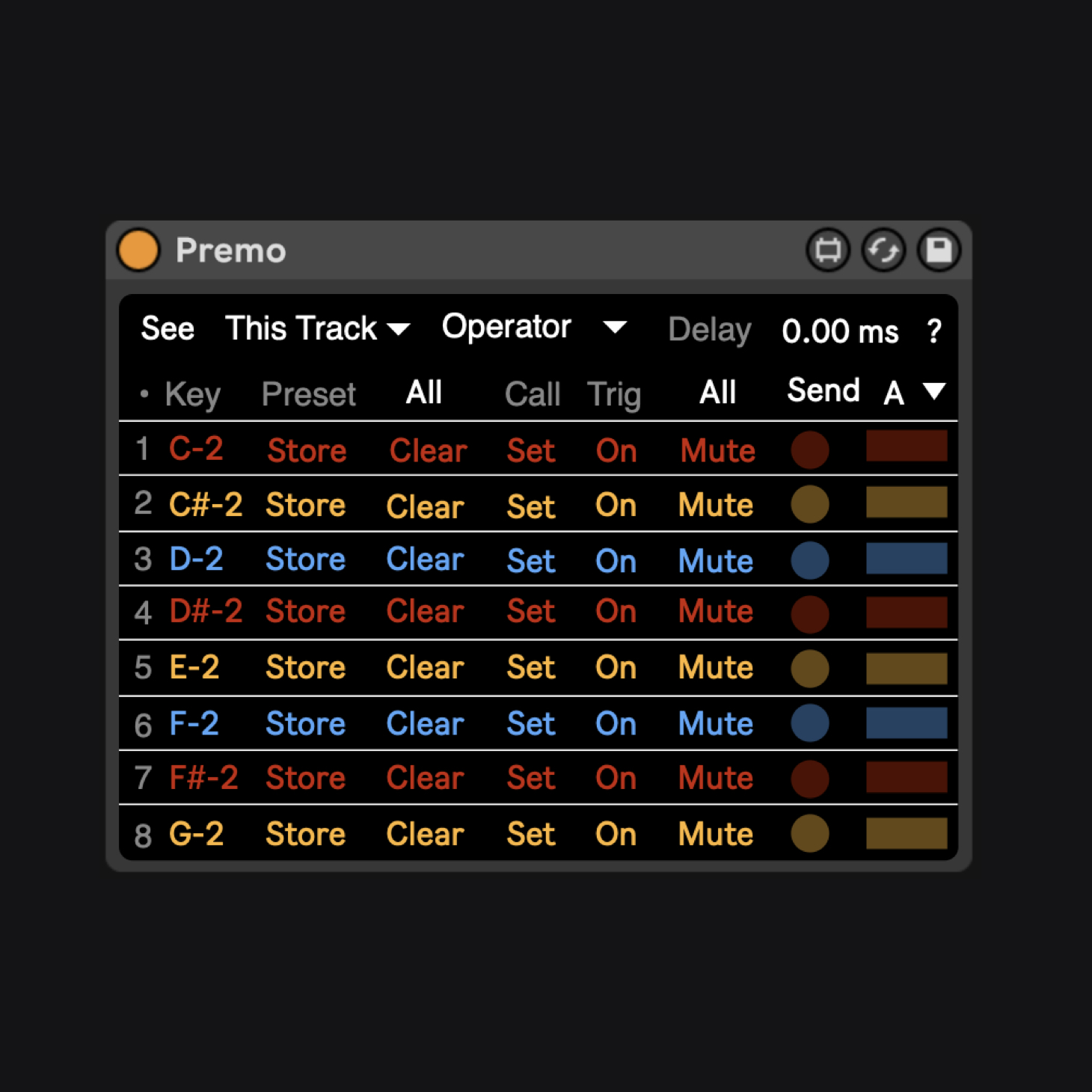Store preset for key D#-2
The width and height of the screenshot is (1092, 1092).
click(x=305, y=612)
